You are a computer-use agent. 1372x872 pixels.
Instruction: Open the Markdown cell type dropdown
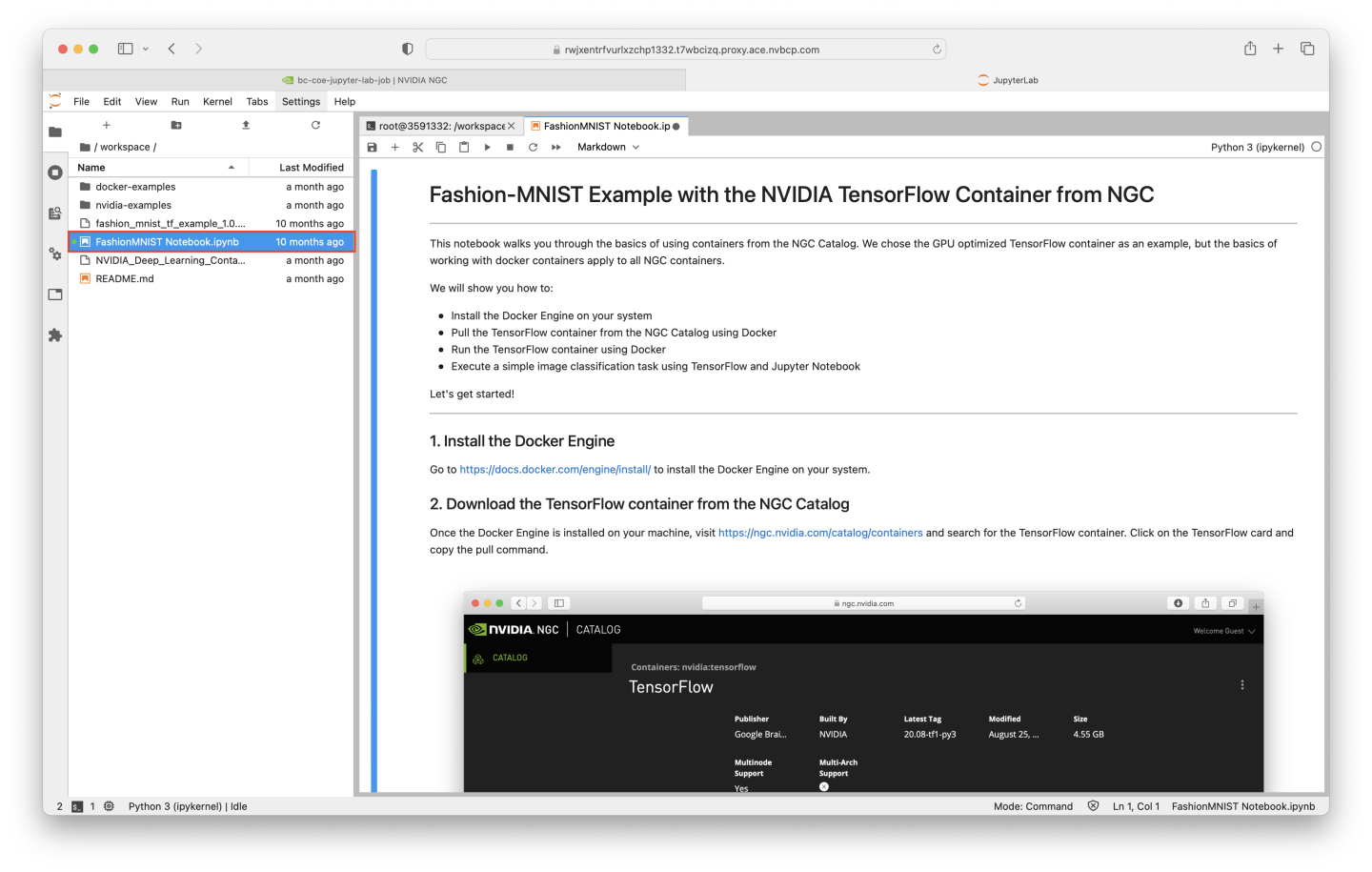pyautogui.click(x=607, y=147)
